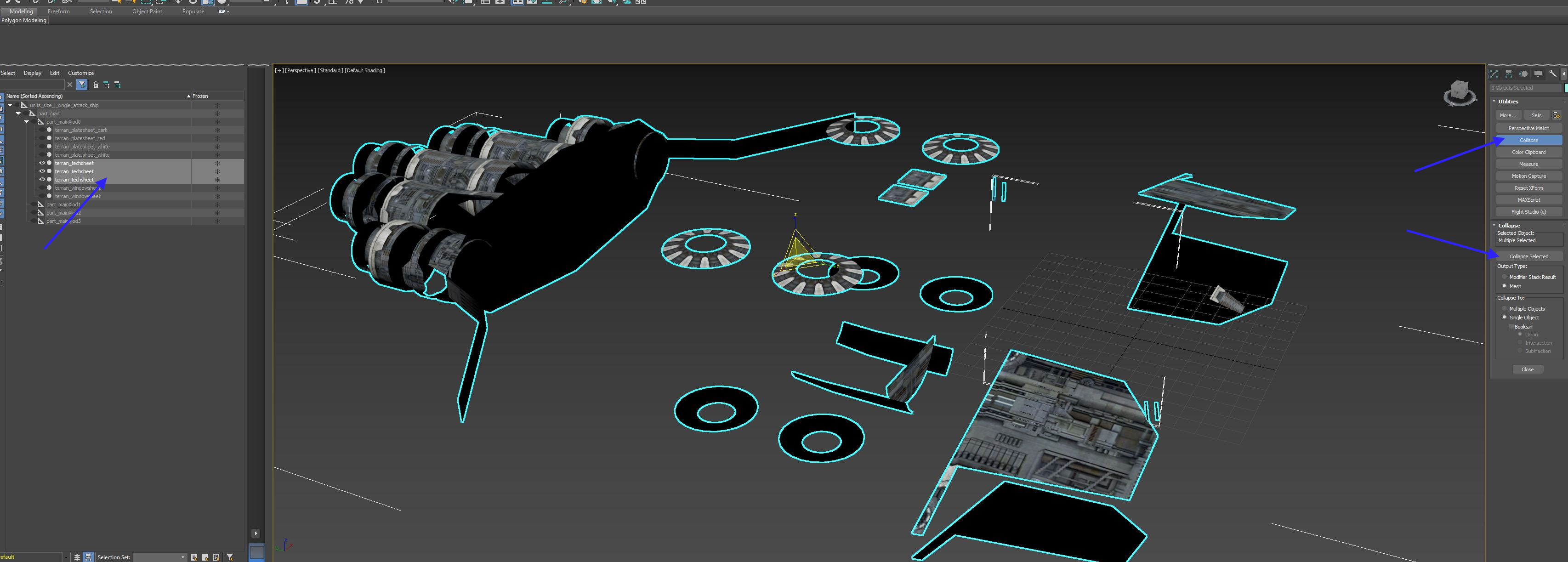Switch to the Freeform ribbon tab
The height and width of the screenshot is (562, 1568).
coord(58,11)
